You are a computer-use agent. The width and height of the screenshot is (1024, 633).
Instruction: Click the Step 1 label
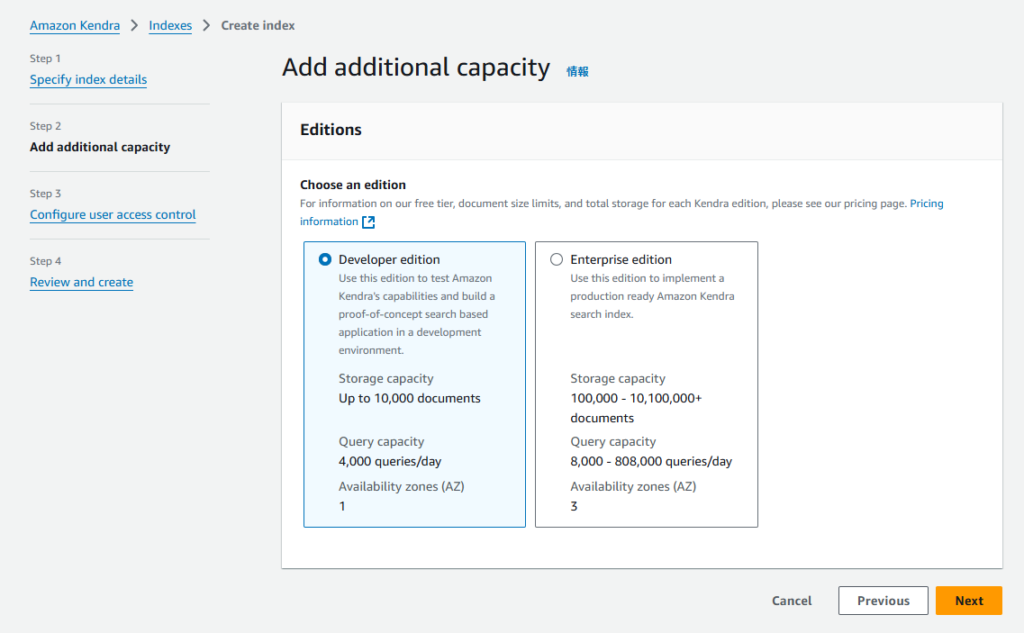click(x=45, y=58)
